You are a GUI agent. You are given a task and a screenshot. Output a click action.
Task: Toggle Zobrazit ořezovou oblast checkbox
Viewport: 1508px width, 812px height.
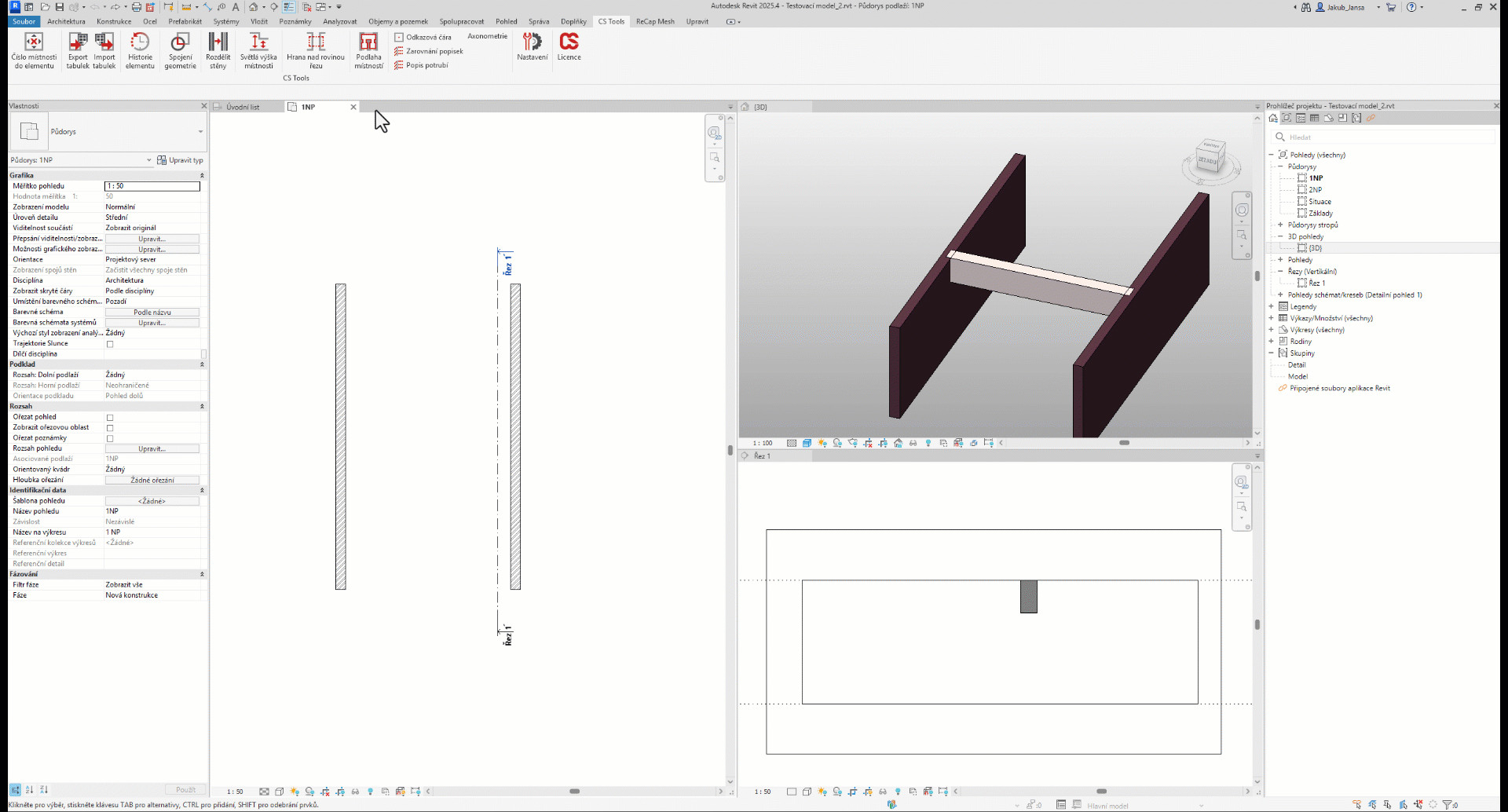point(110,428)
